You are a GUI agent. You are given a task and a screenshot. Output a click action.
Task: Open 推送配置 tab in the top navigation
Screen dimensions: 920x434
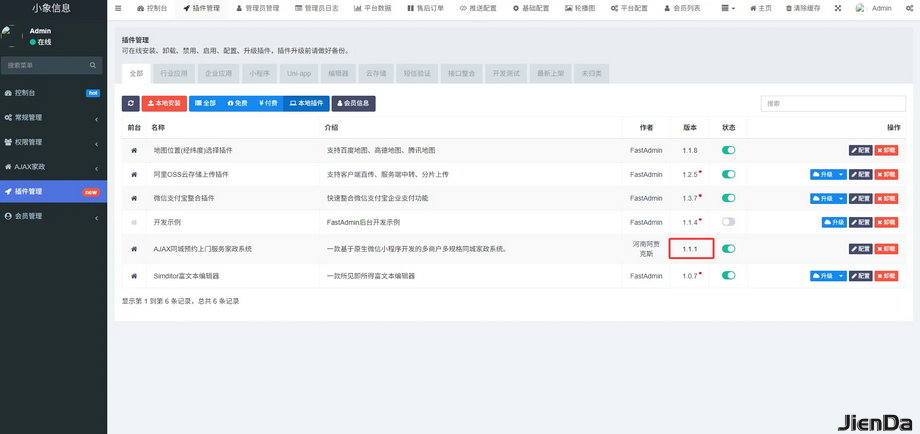coord(478,9)
